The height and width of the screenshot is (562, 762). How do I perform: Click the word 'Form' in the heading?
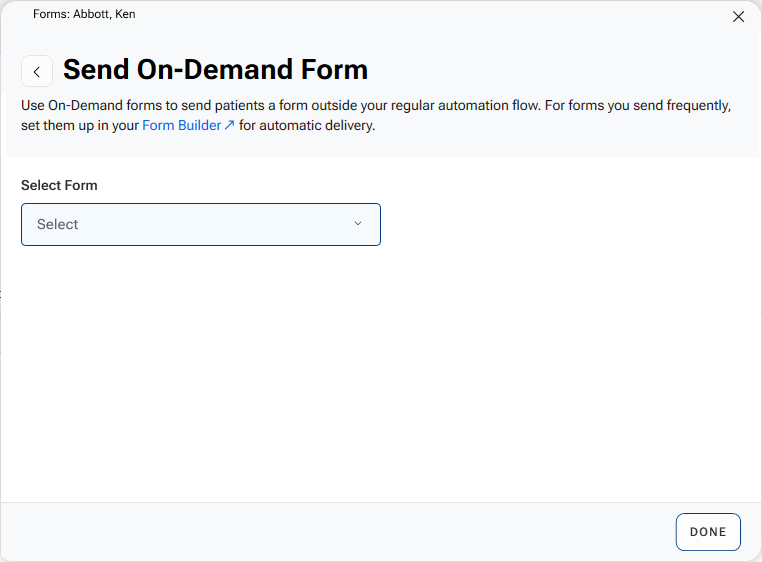pyautogui.click(x=334, y=70)
